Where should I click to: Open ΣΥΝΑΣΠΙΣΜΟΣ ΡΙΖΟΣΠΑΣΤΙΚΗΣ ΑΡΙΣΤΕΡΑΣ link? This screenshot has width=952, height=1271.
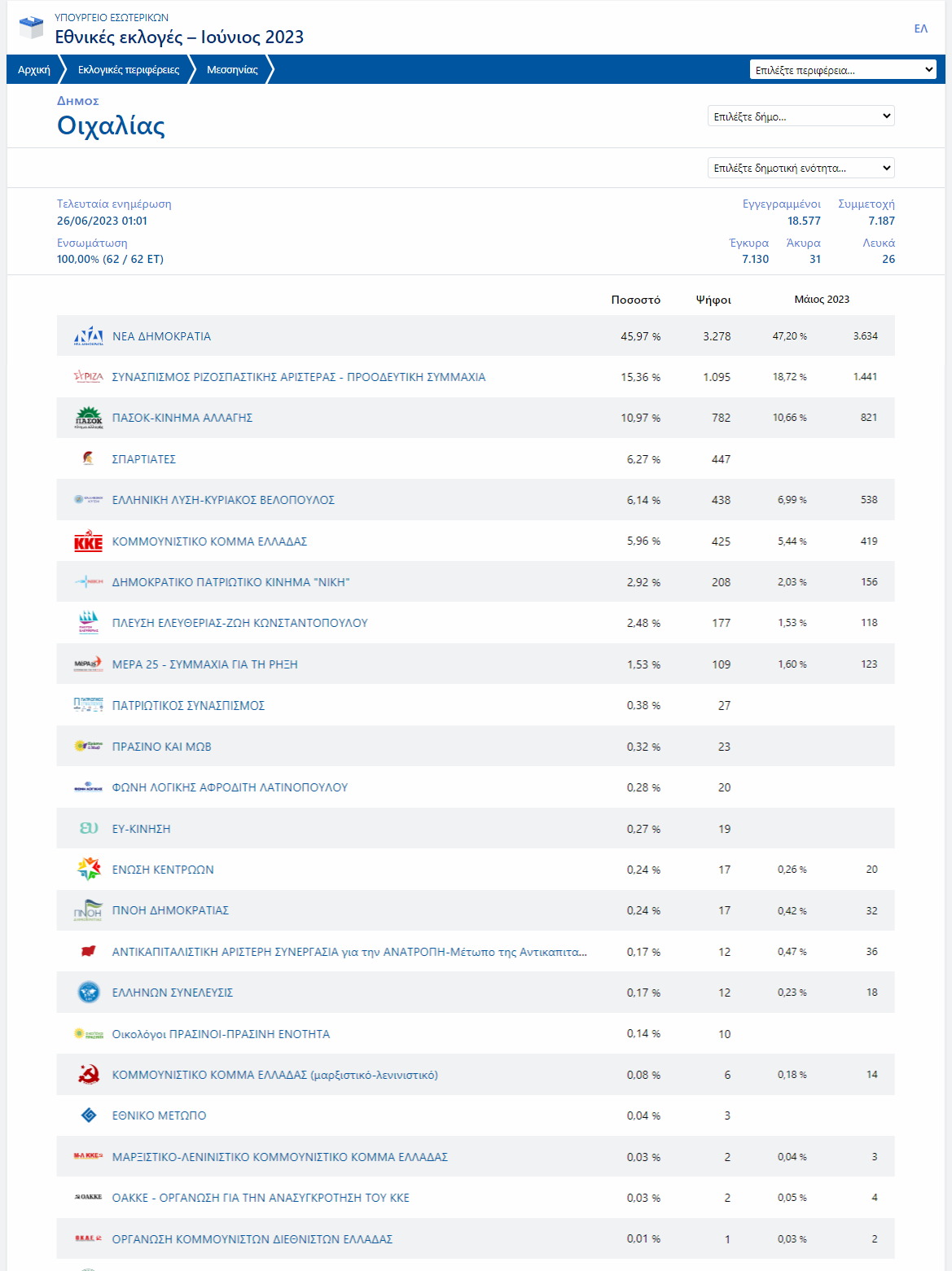point(299,377)
